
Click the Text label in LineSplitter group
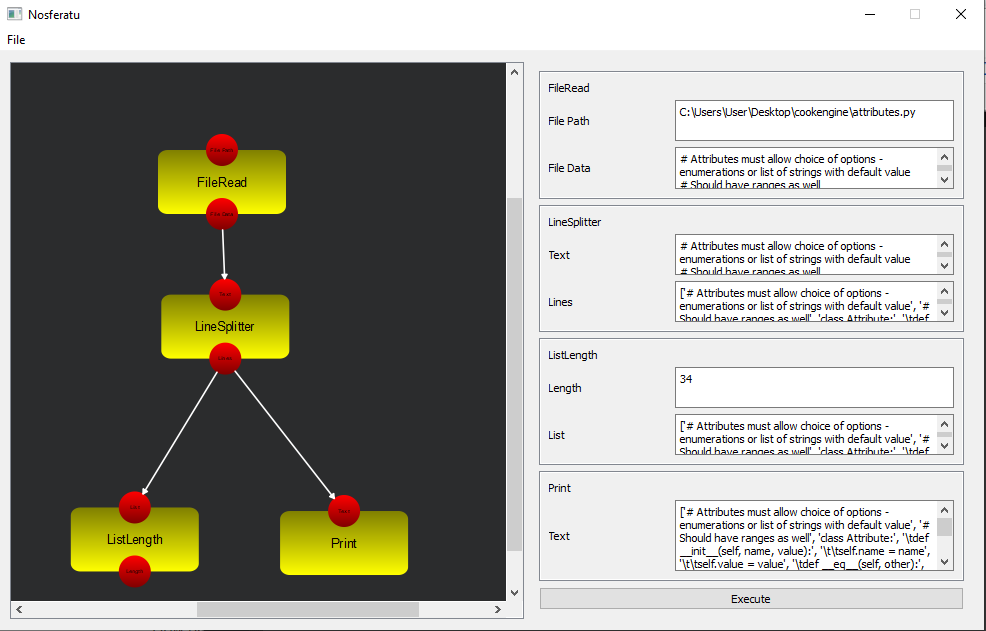coord(558,255)
